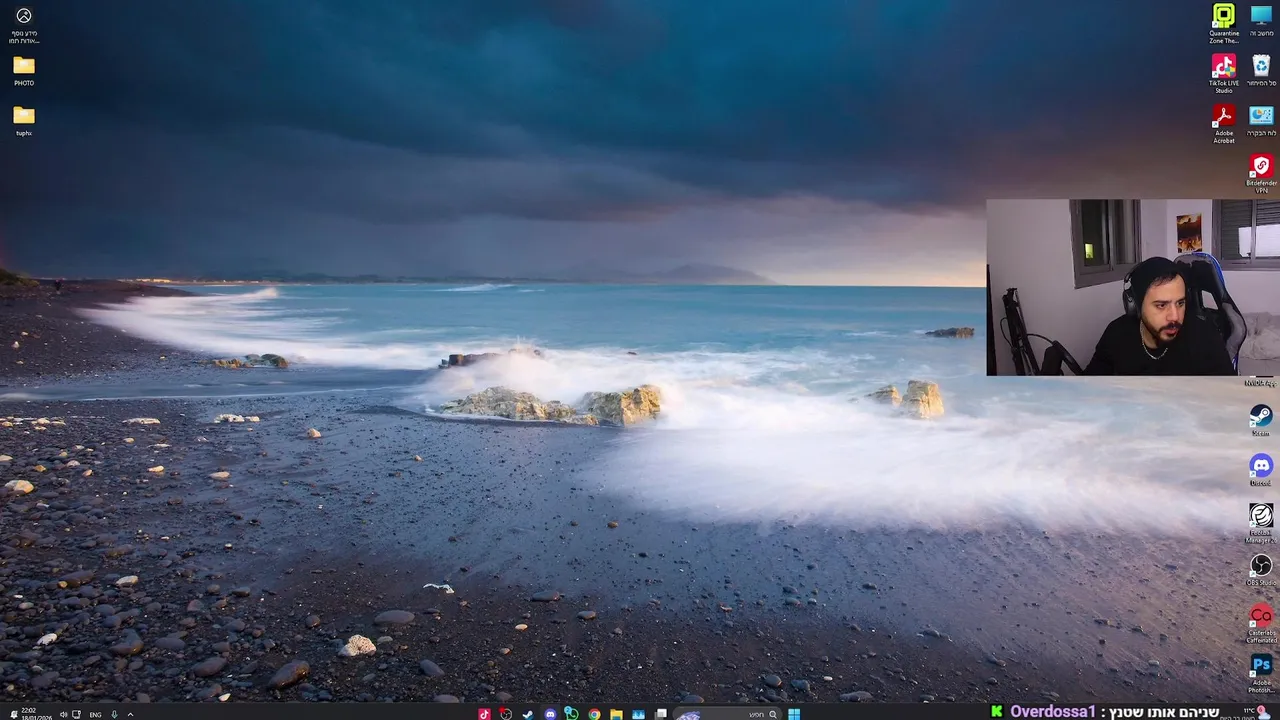Image resolution: width=1280 pixels, height=720 pixels.
Task: Launch Adobe Photoshop desktop shortcut
Action: 1261,673
